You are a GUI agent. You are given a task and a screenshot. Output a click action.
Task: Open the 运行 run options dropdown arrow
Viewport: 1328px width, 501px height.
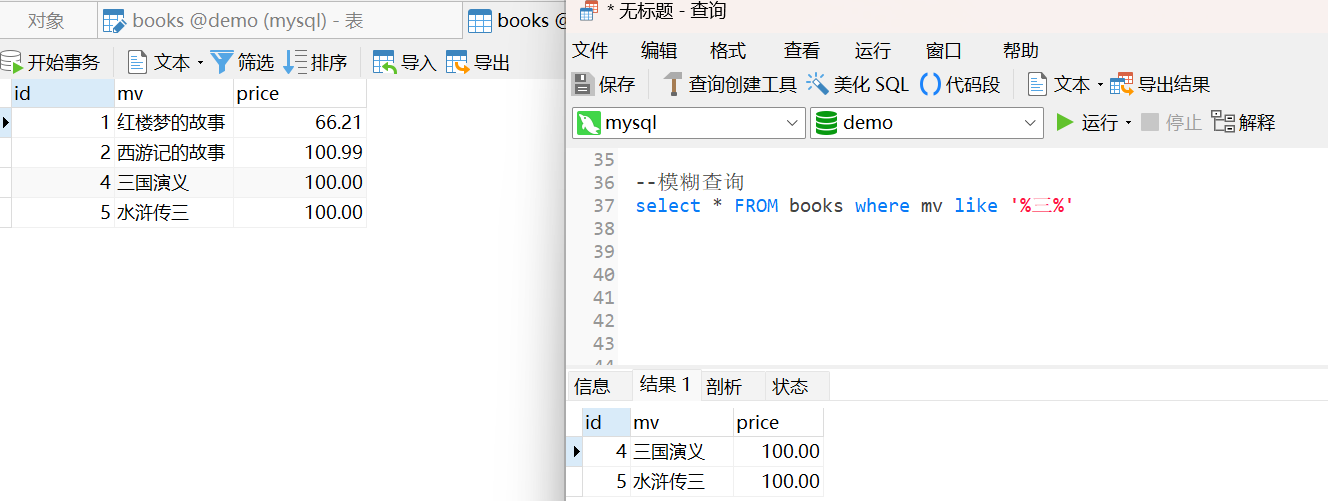click(1128, 123)
